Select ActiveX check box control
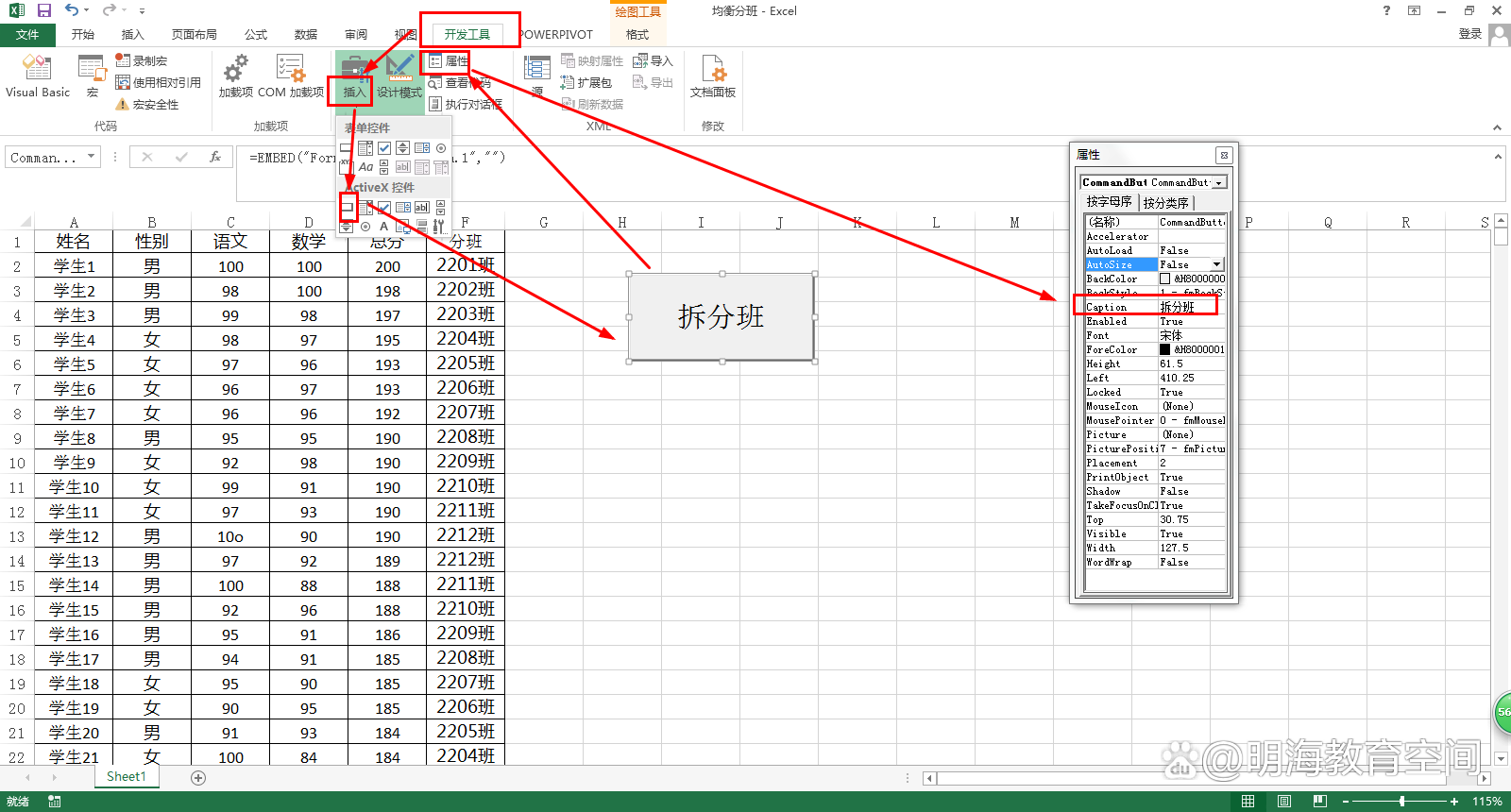1511x812 pixels. 384,207
